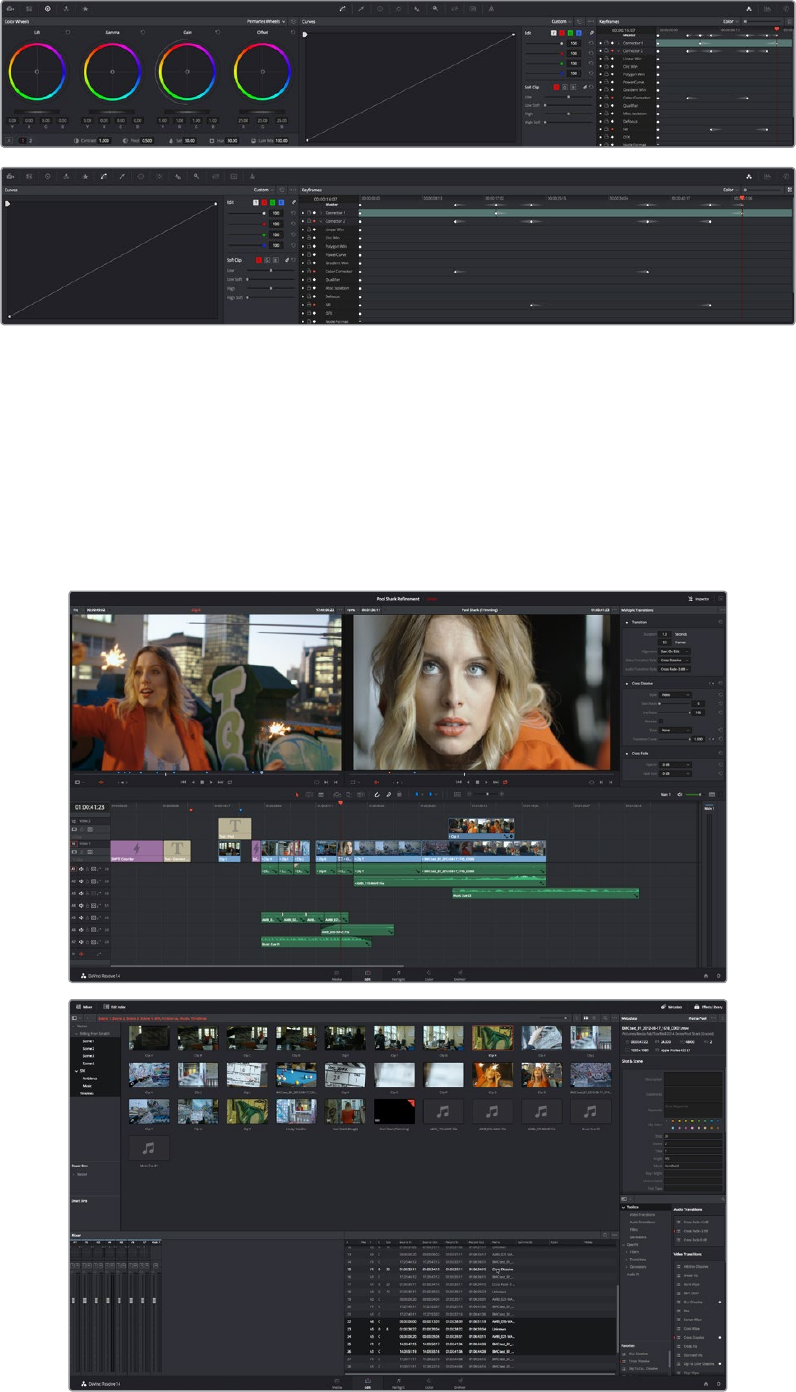Viewport: 796px width, 1392px height.
Task: Switch to Color page on Edit screenshot
Action: [x=429, y=975]
